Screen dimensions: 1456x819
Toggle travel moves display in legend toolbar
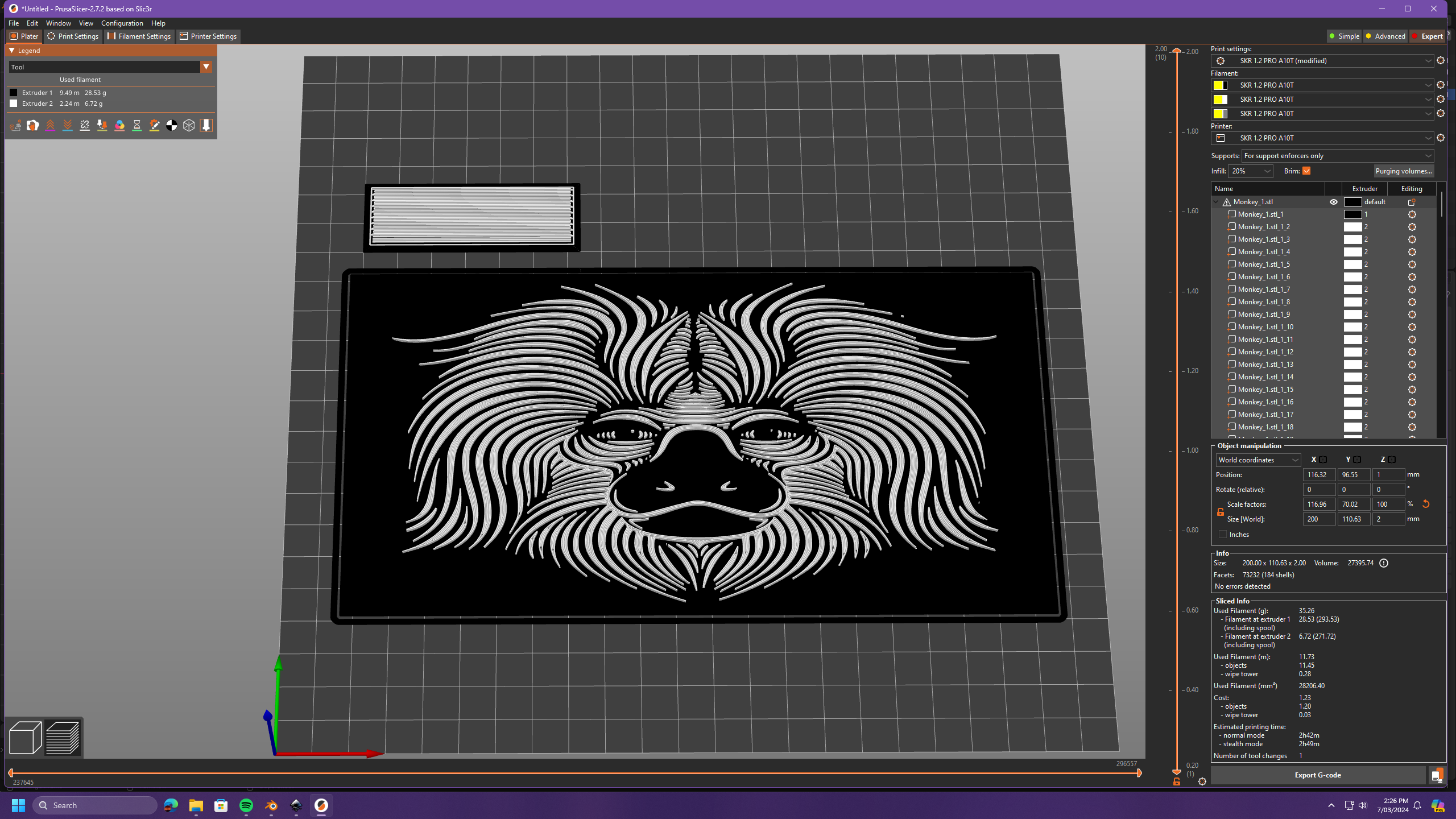[x=15, y=125]
